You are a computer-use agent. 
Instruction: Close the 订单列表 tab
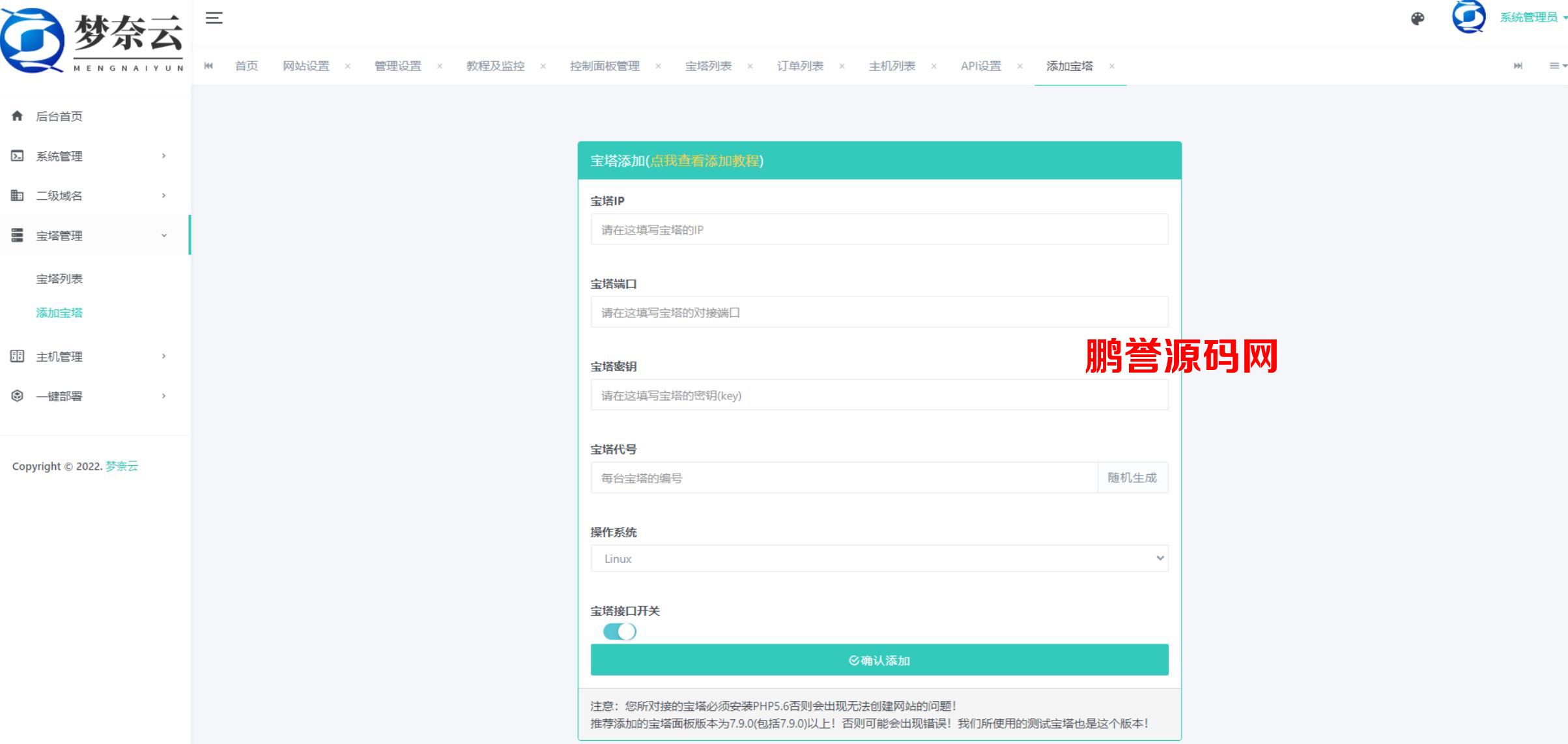[x=842, y=66]
